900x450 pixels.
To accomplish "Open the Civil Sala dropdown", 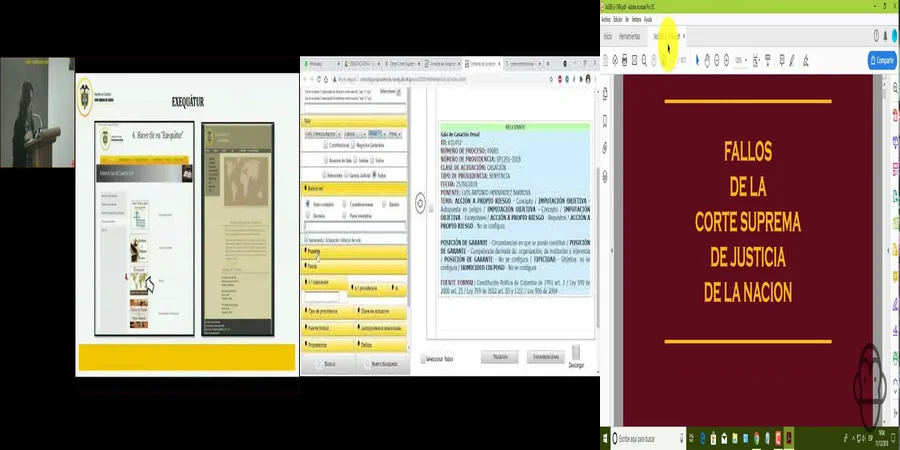I will click(x=323, y=134).
